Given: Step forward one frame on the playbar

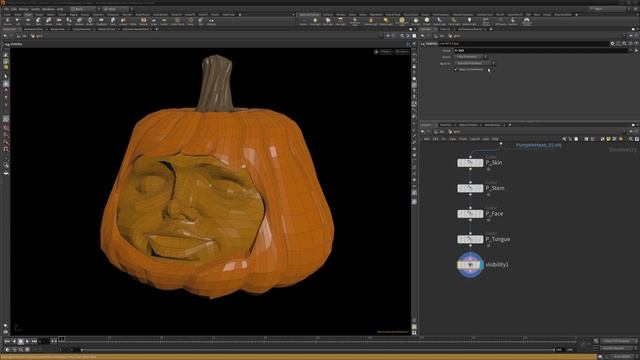Looking at the screenshot, I should (x=56, y=341).
